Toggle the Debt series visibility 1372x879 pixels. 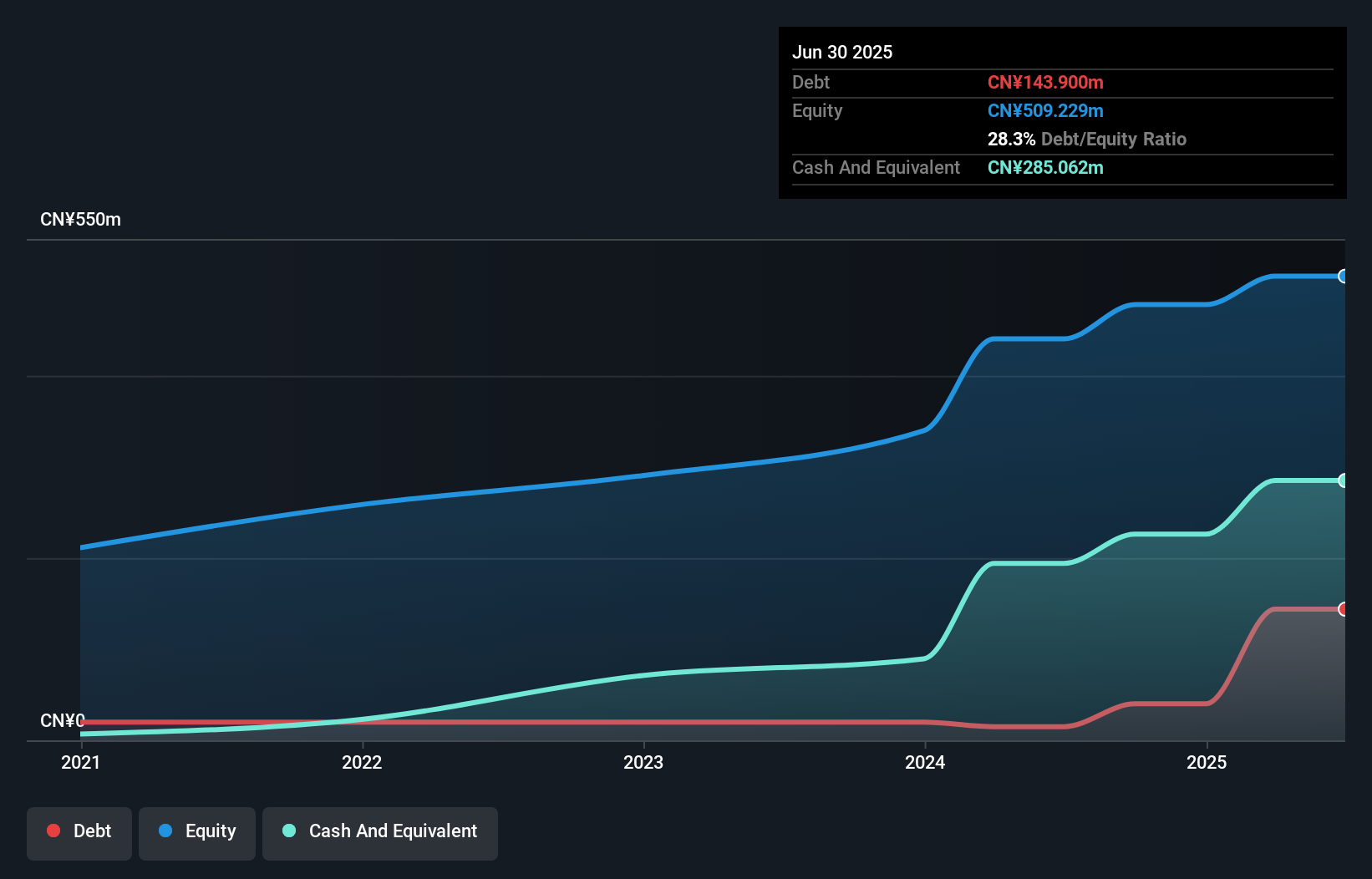[x=79, y=831]
